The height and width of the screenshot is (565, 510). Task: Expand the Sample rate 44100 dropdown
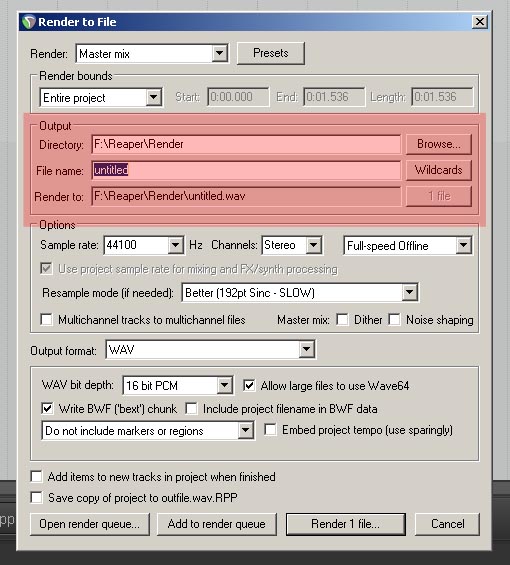point(144,245)
